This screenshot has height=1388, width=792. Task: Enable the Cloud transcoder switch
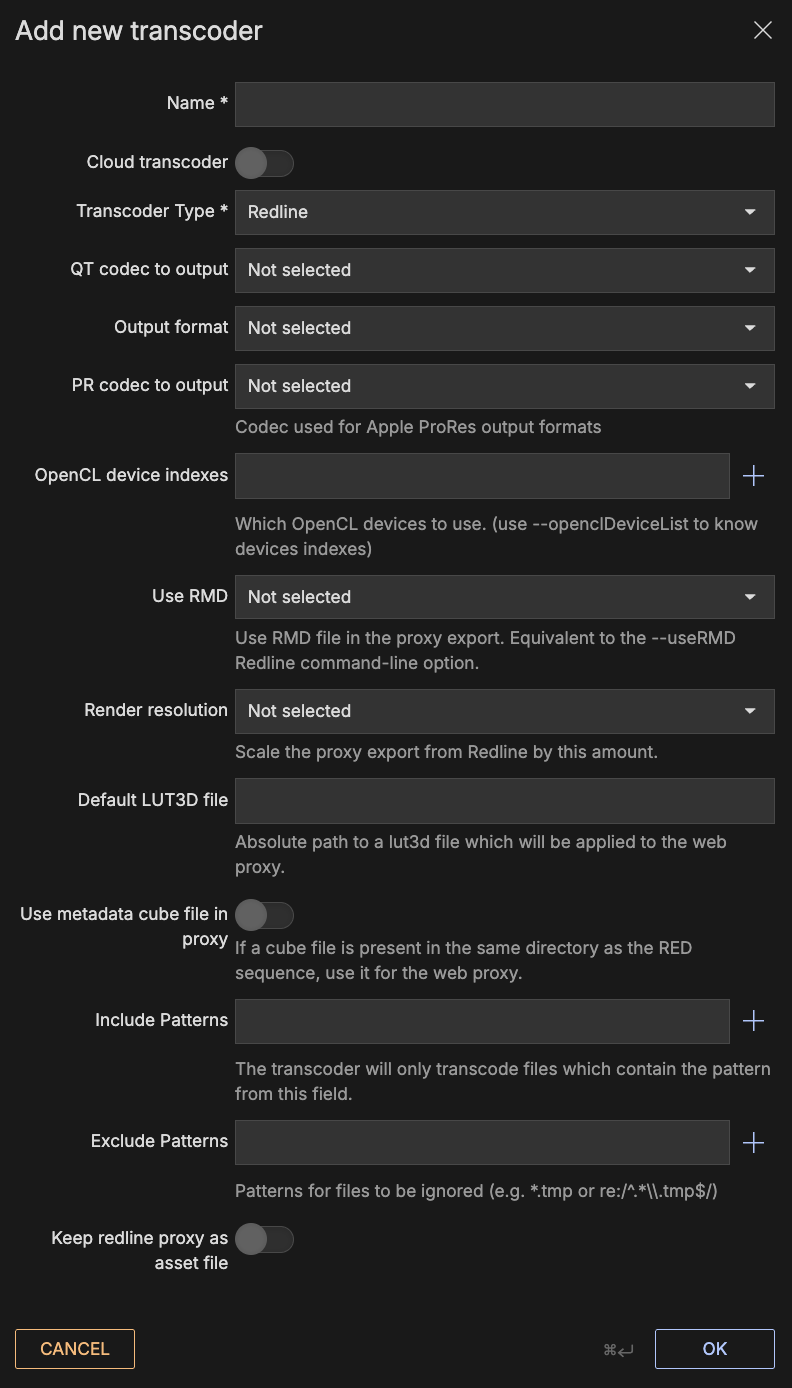pyautogui.click(x=264, y=163)
